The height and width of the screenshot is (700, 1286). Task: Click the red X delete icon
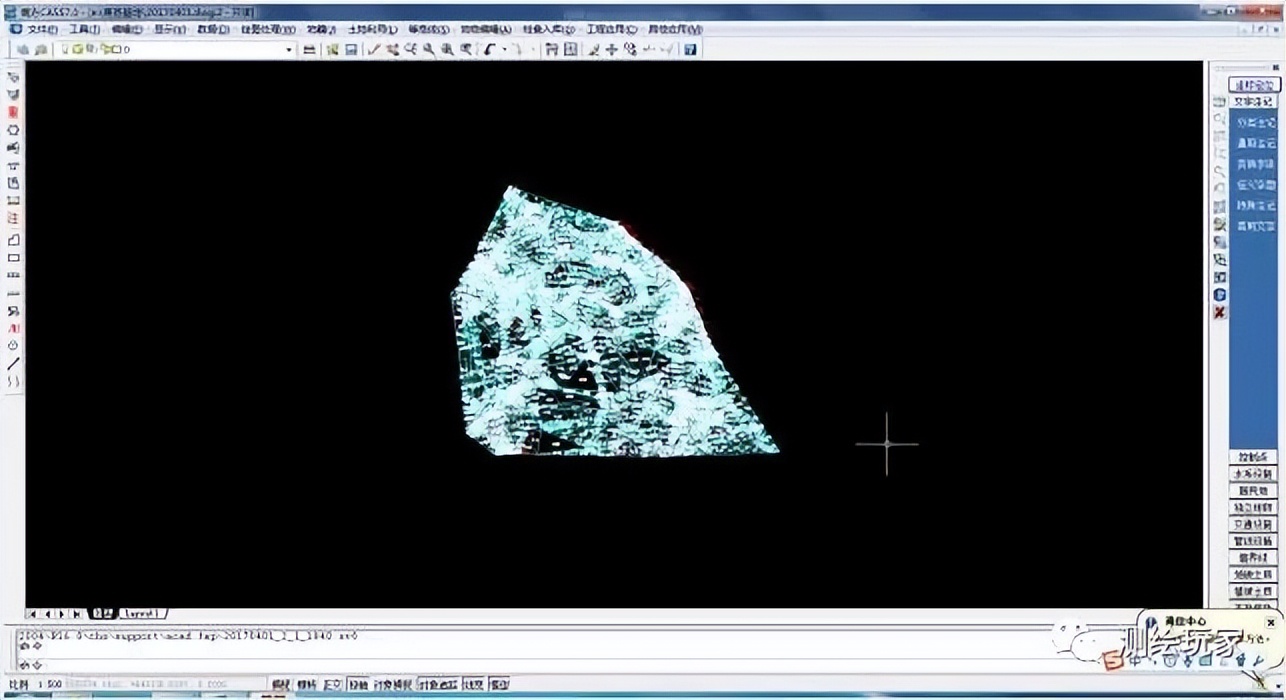pyautogui.click(x=1219, y=313)
